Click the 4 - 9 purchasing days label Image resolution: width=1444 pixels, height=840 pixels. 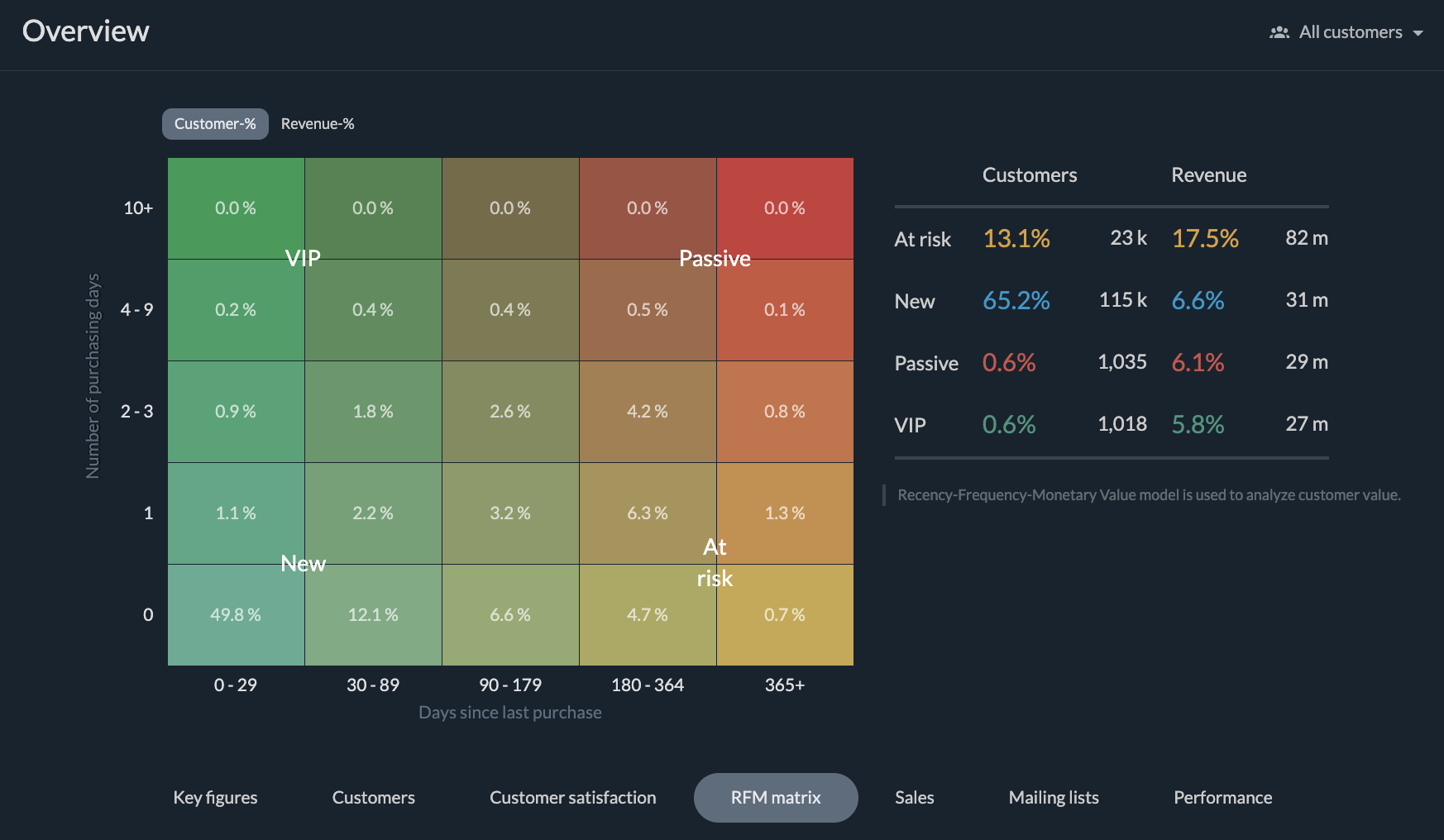[137, 310]
